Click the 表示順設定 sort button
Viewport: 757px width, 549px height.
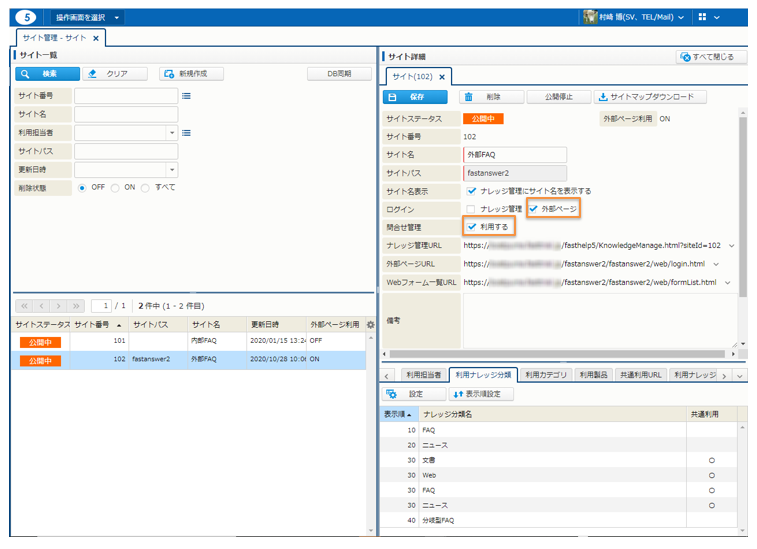[x=482, y=394]
